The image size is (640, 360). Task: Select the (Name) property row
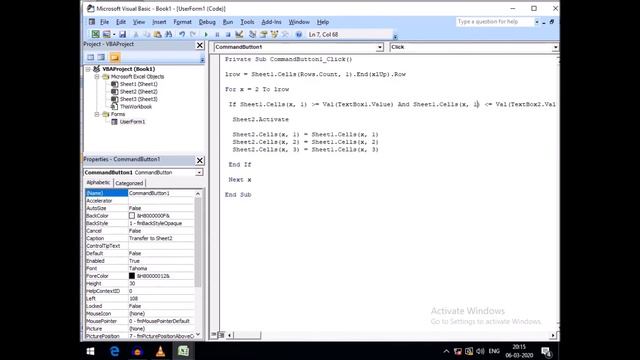(x=140, y=193)
